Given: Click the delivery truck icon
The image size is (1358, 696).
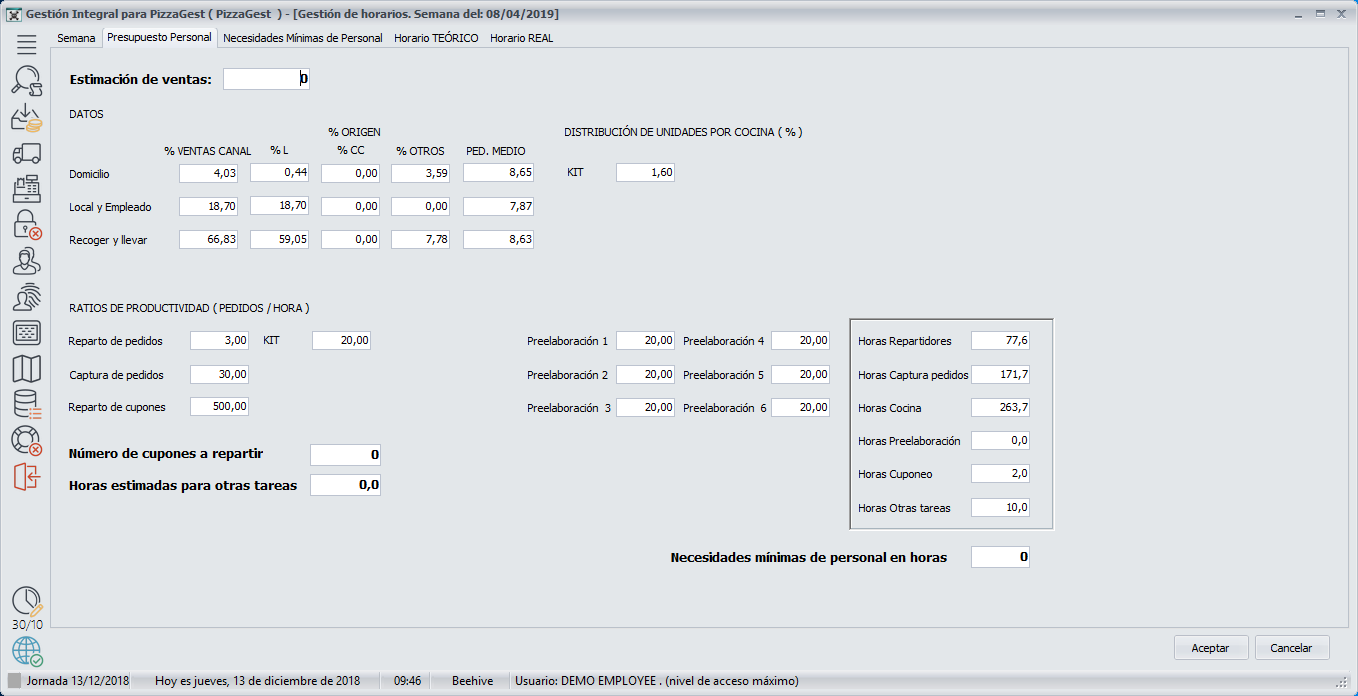Looking at the screenshot, I should point(27,153).
